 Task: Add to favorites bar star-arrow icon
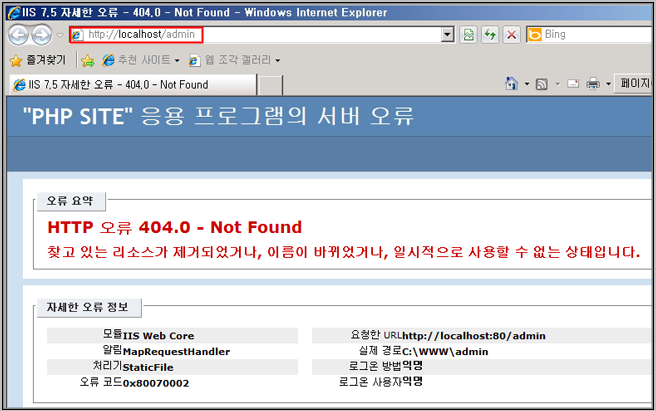tap(88, 61)
